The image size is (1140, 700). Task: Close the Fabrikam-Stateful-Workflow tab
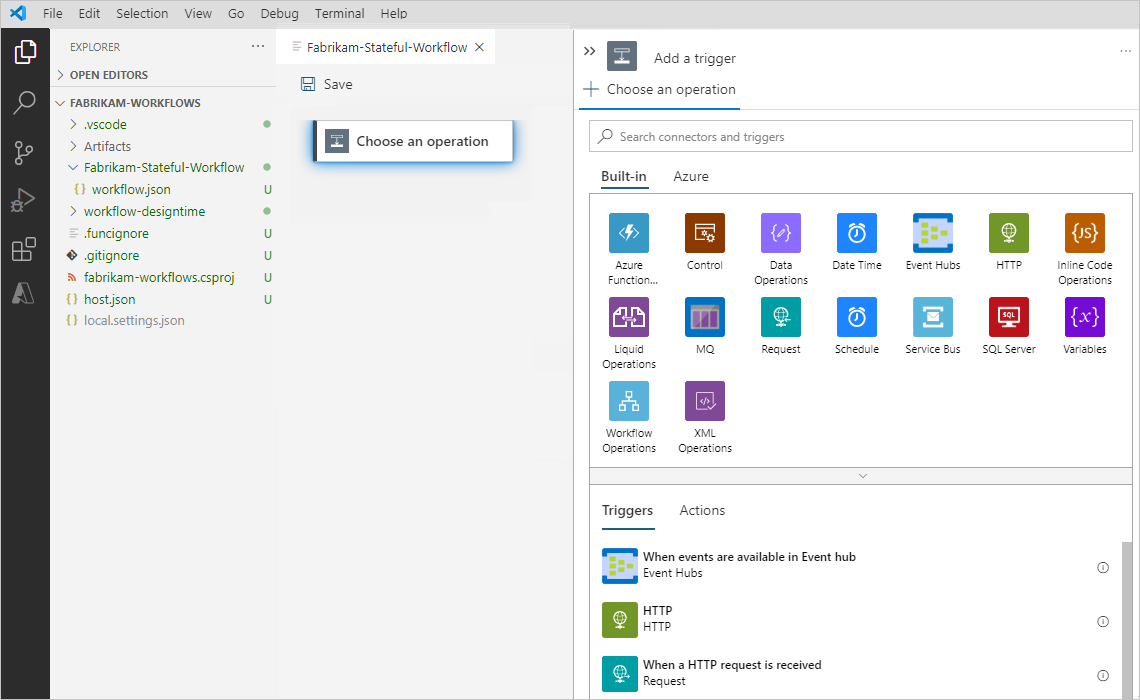pos(479,47)
